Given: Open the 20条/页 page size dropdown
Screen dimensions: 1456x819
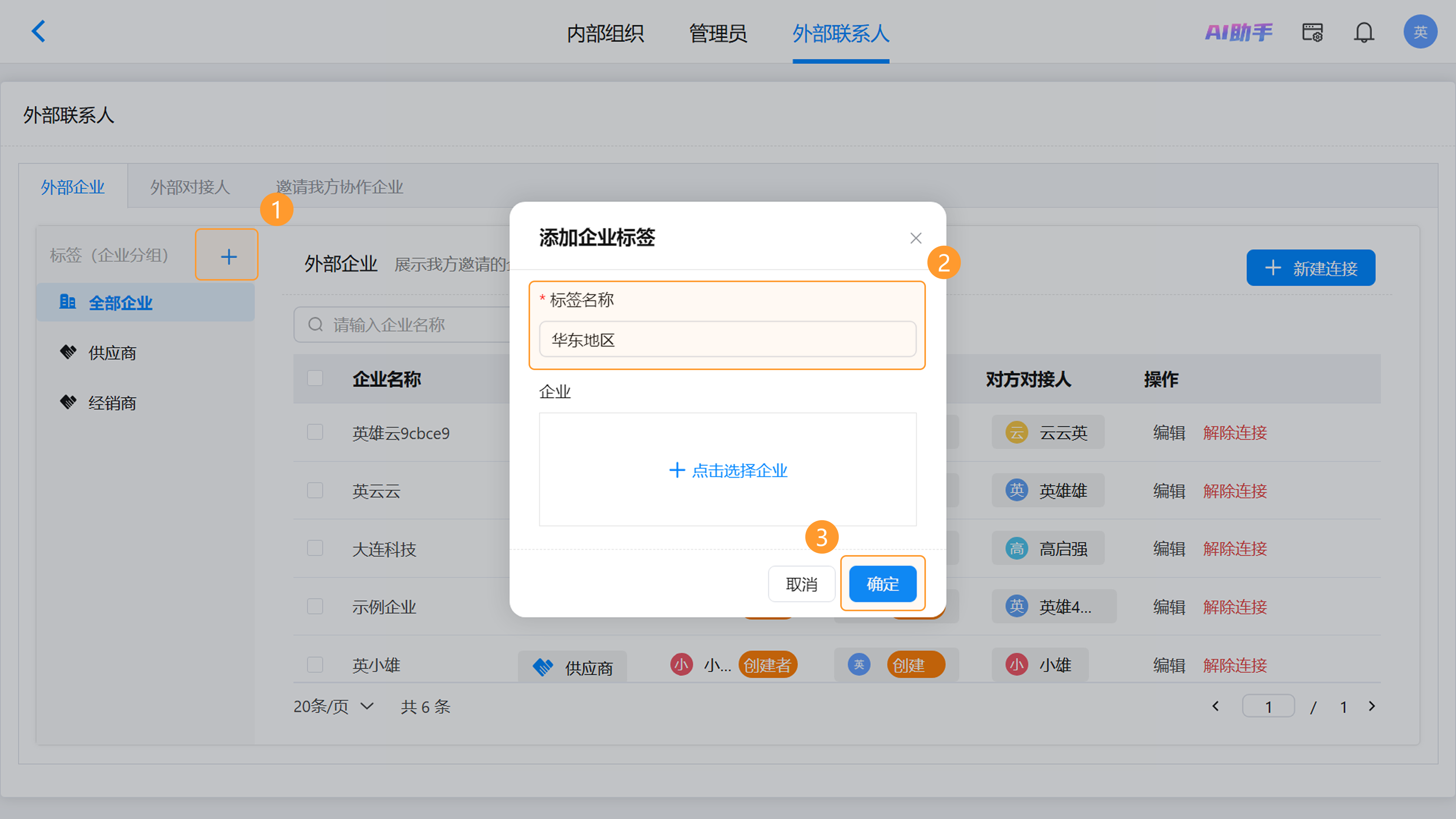Looking at the screenshot, I should (334, 706).
